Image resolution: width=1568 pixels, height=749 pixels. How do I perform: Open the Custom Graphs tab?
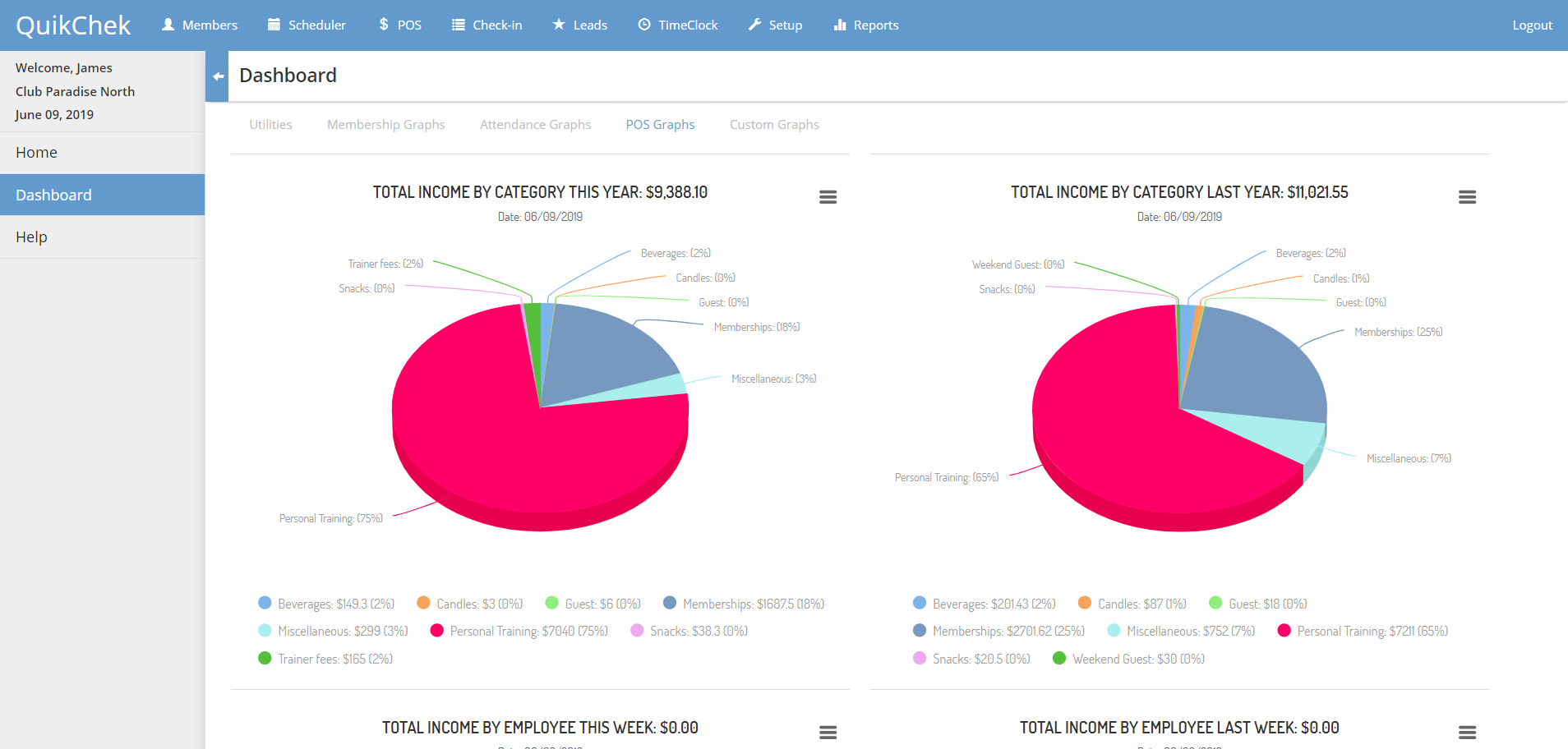[x=774, y=125]
